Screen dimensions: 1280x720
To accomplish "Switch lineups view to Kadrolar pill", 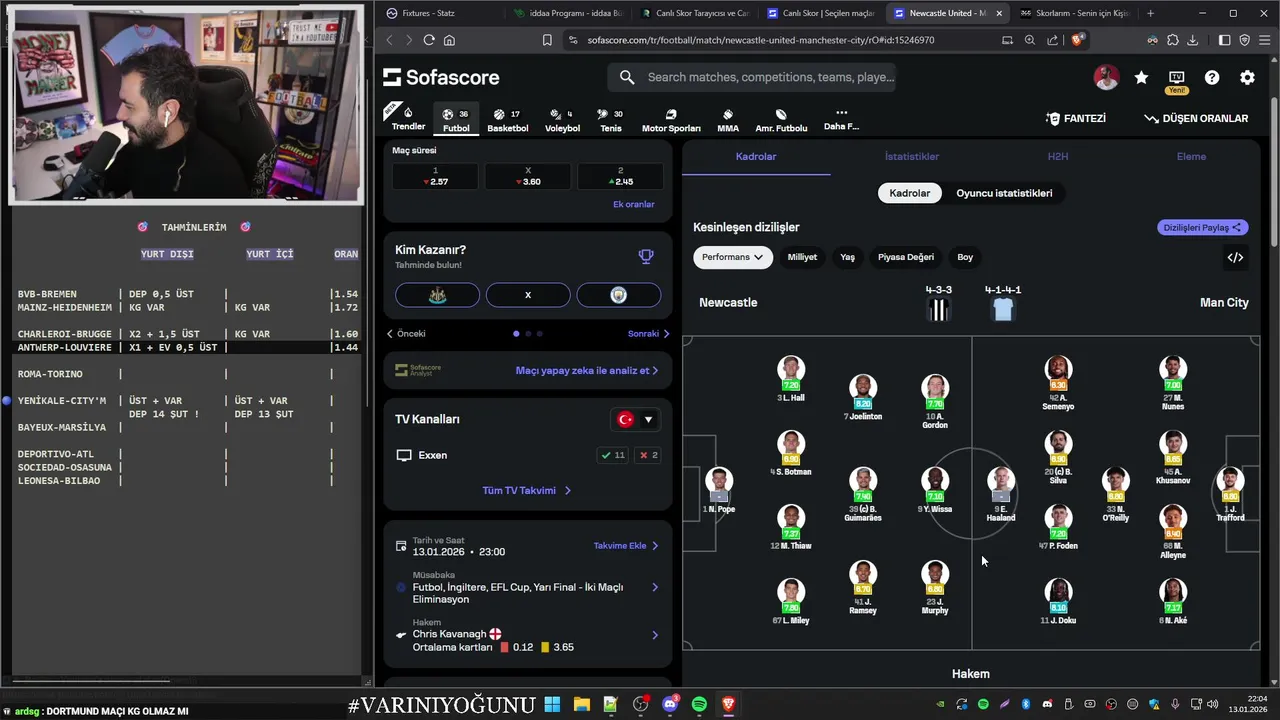I will click(910, 193).
